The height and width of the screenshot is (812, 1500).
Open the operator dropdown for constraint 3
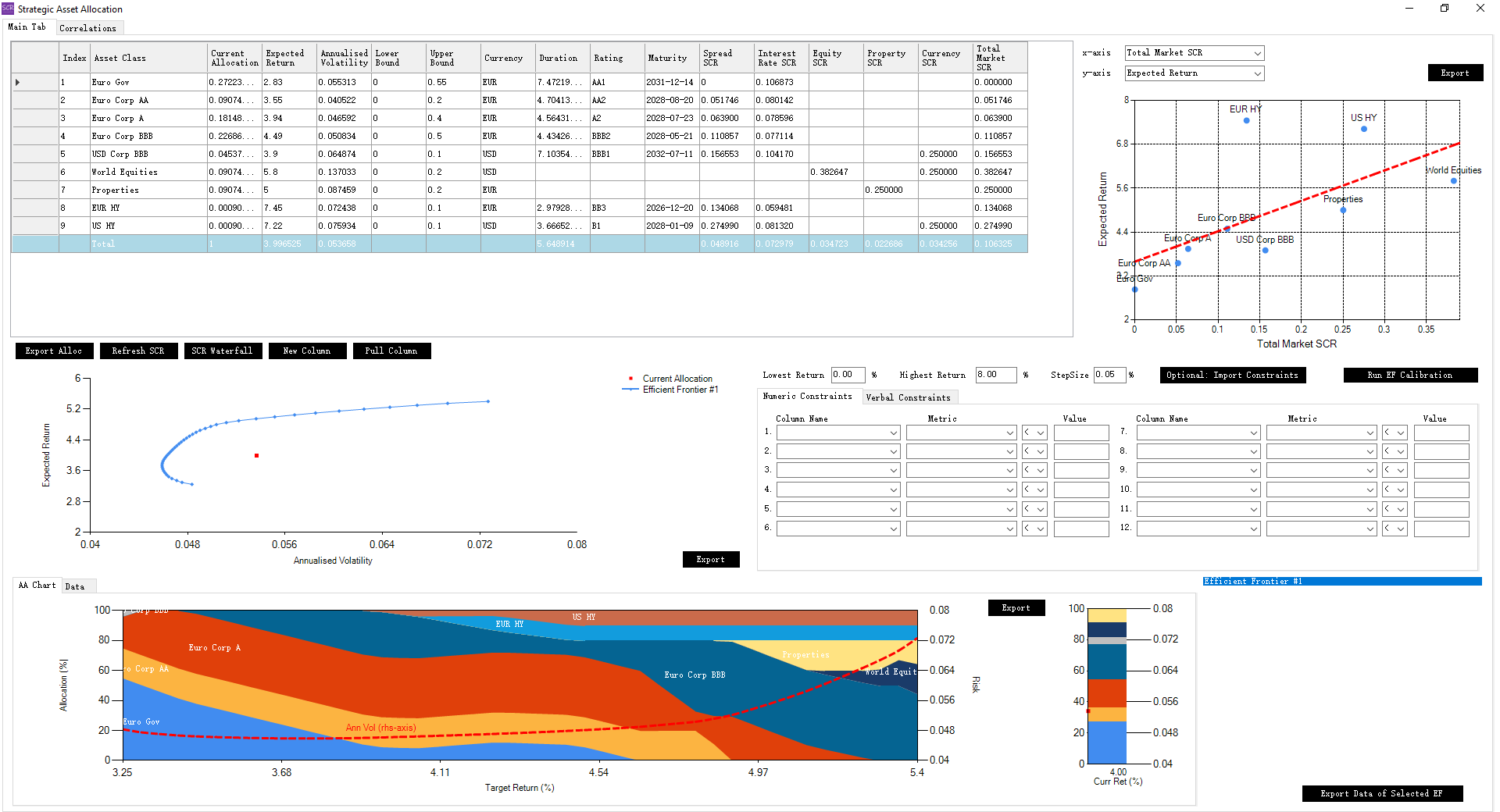(1040, 471)
